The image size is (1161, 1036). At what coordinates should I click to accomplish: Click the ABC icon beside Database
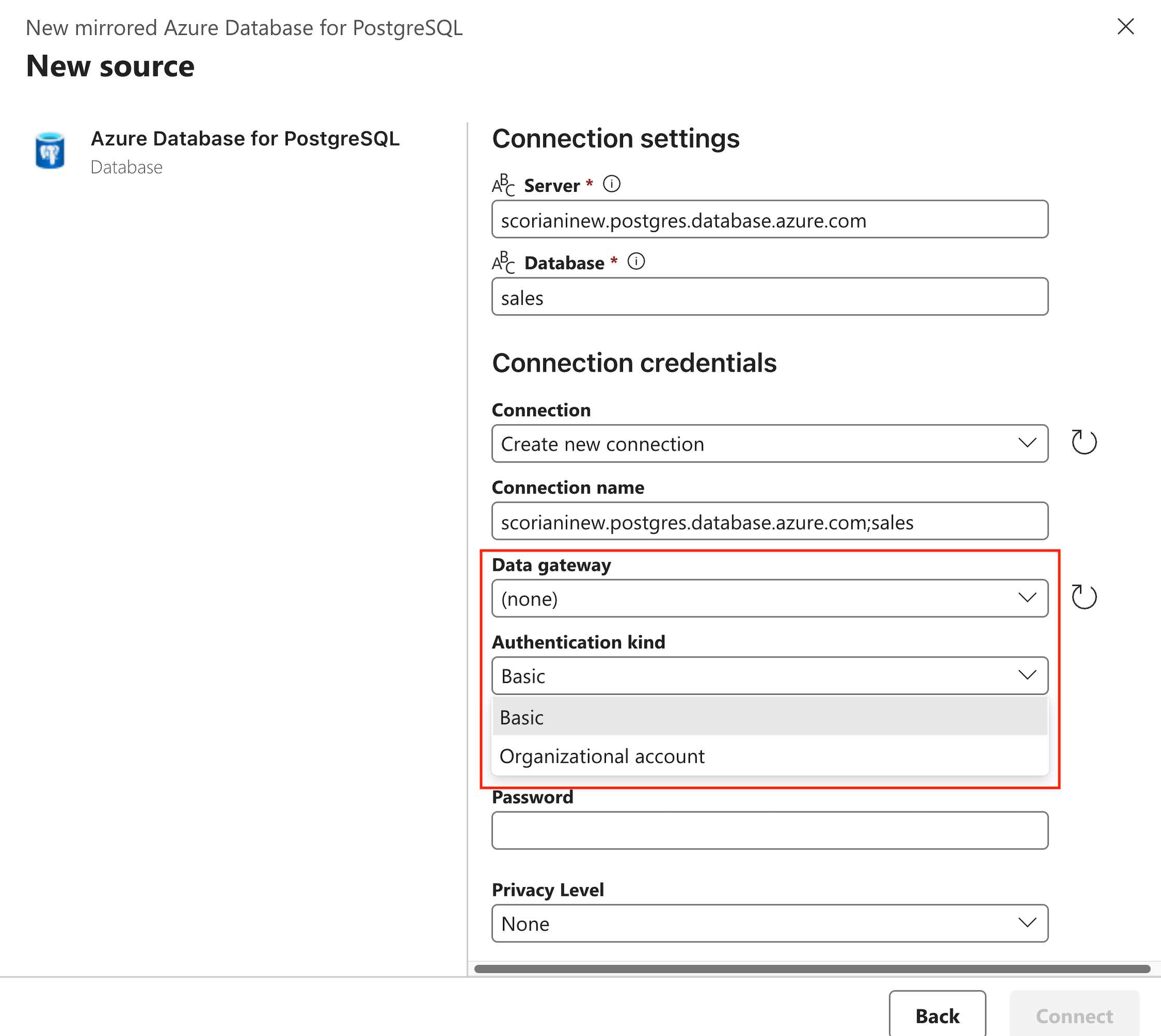coord(503,262)
